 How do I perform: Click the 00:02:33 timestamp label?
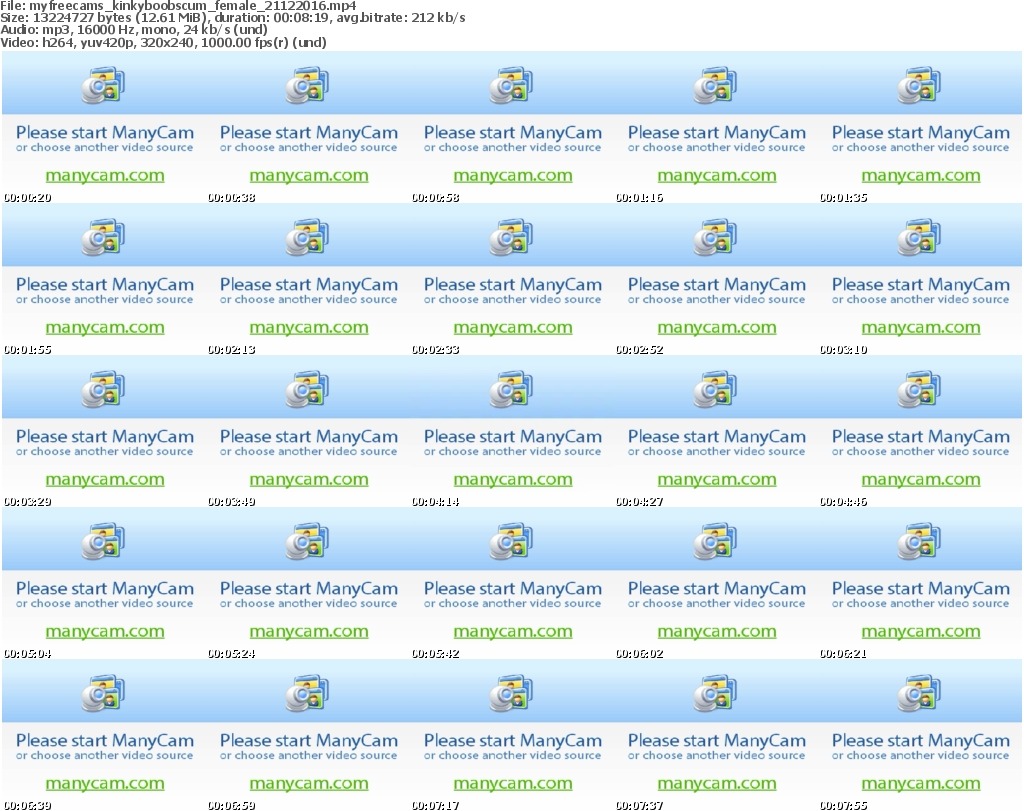pyautogui.click(x=435, y=350)
